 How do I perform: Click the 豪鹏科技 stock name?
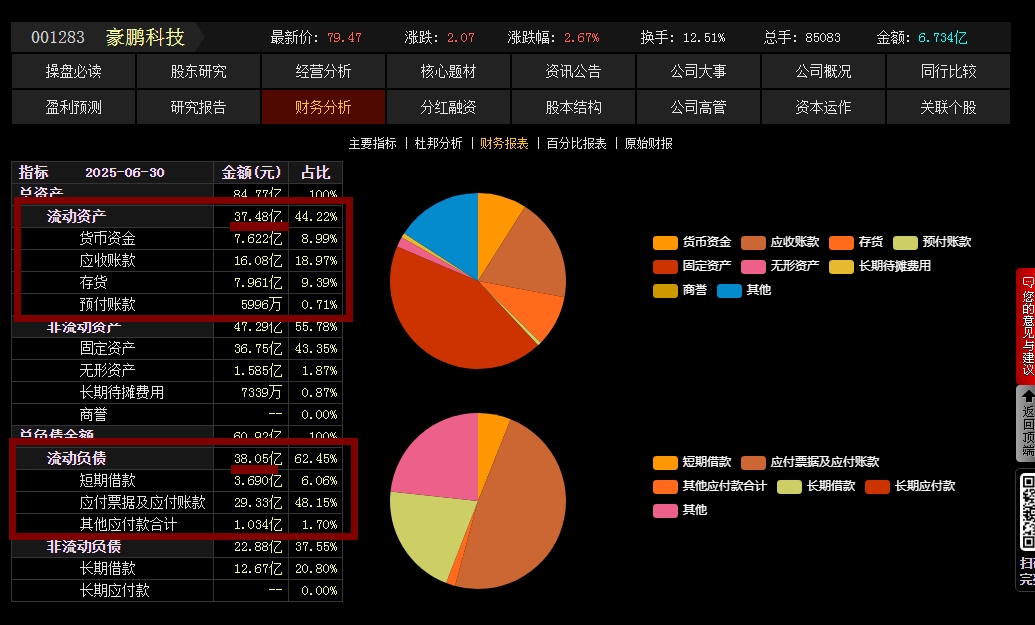(x=145, y=37)
